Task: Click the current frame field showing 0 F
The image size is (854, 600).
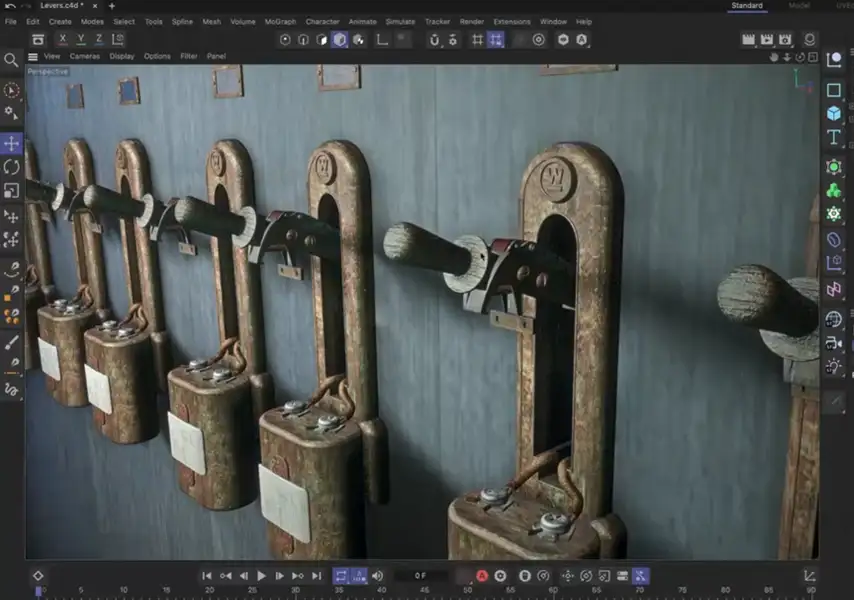Action: [421, 576]
